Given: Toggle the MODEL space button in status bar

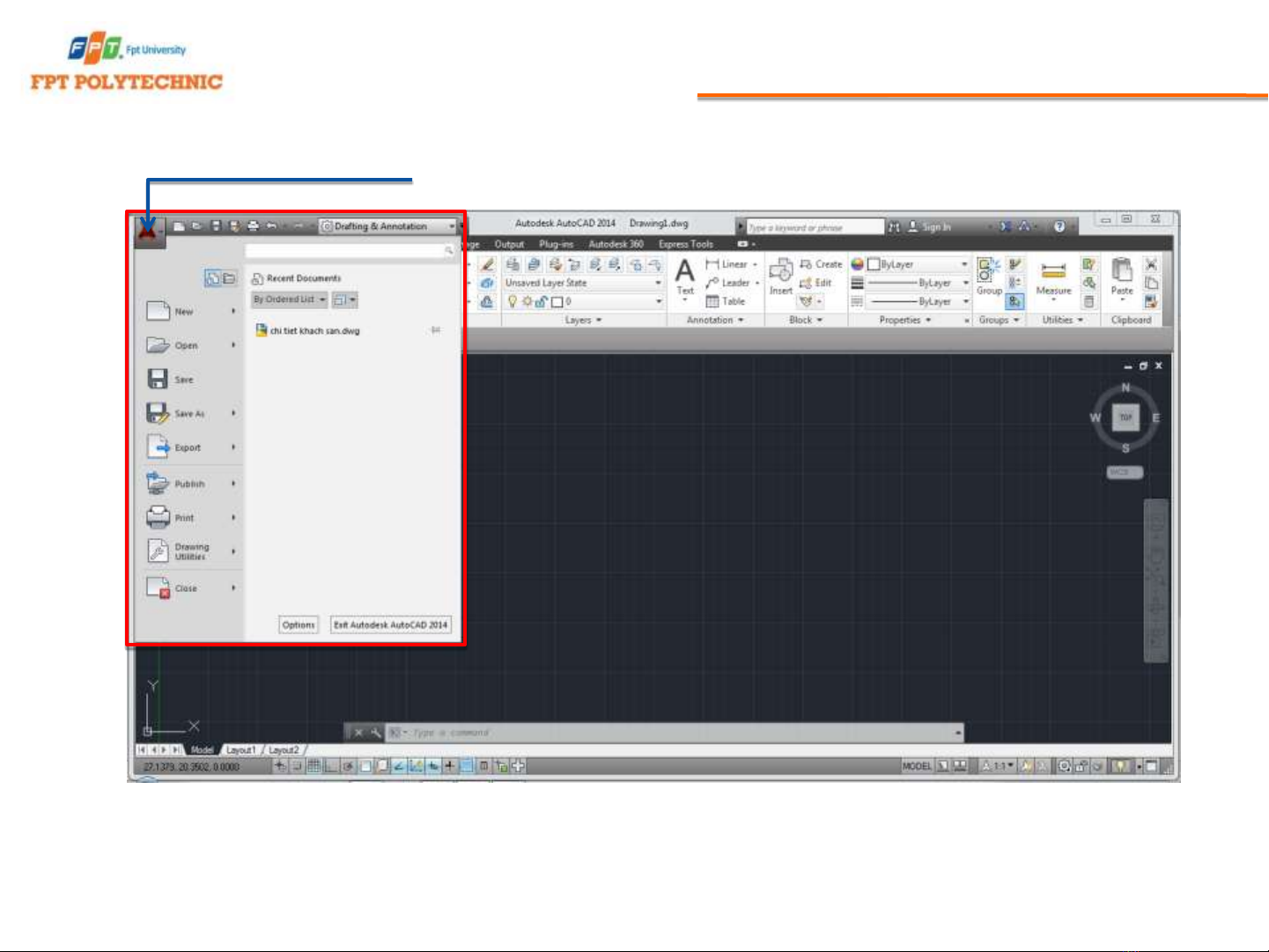Looking at the screenshot, I should coord(916,766).
